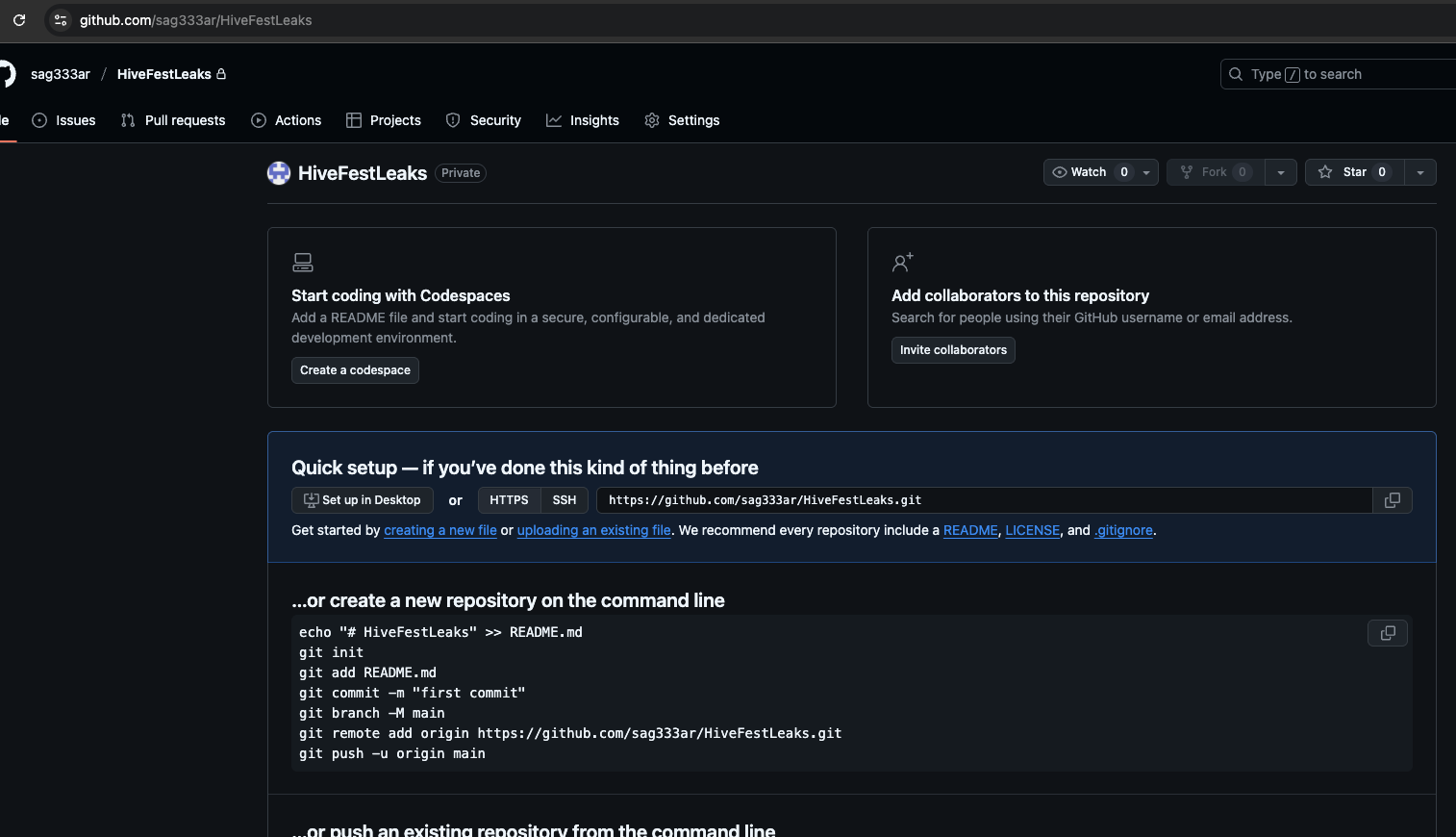Open the creating a new file link
This screenshot has height=837, width=1456.
[x=440, y=530]
